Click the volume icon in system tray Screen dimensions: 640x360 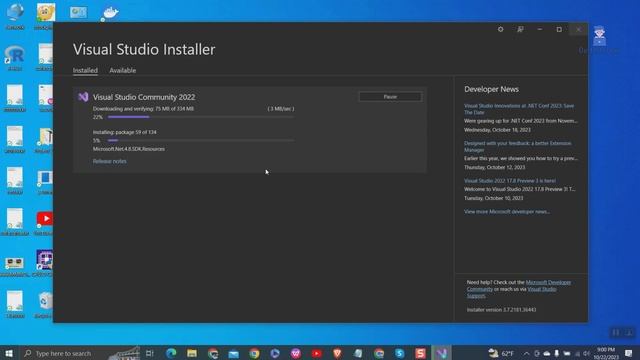click(587, 353)
